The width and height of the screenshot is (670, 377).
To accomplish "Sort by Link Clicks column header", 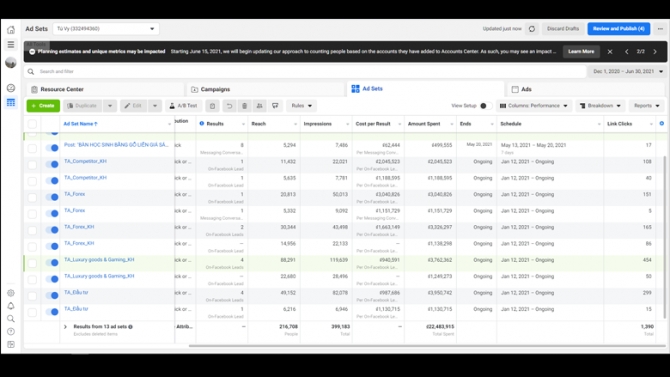I will coord(620,124).
